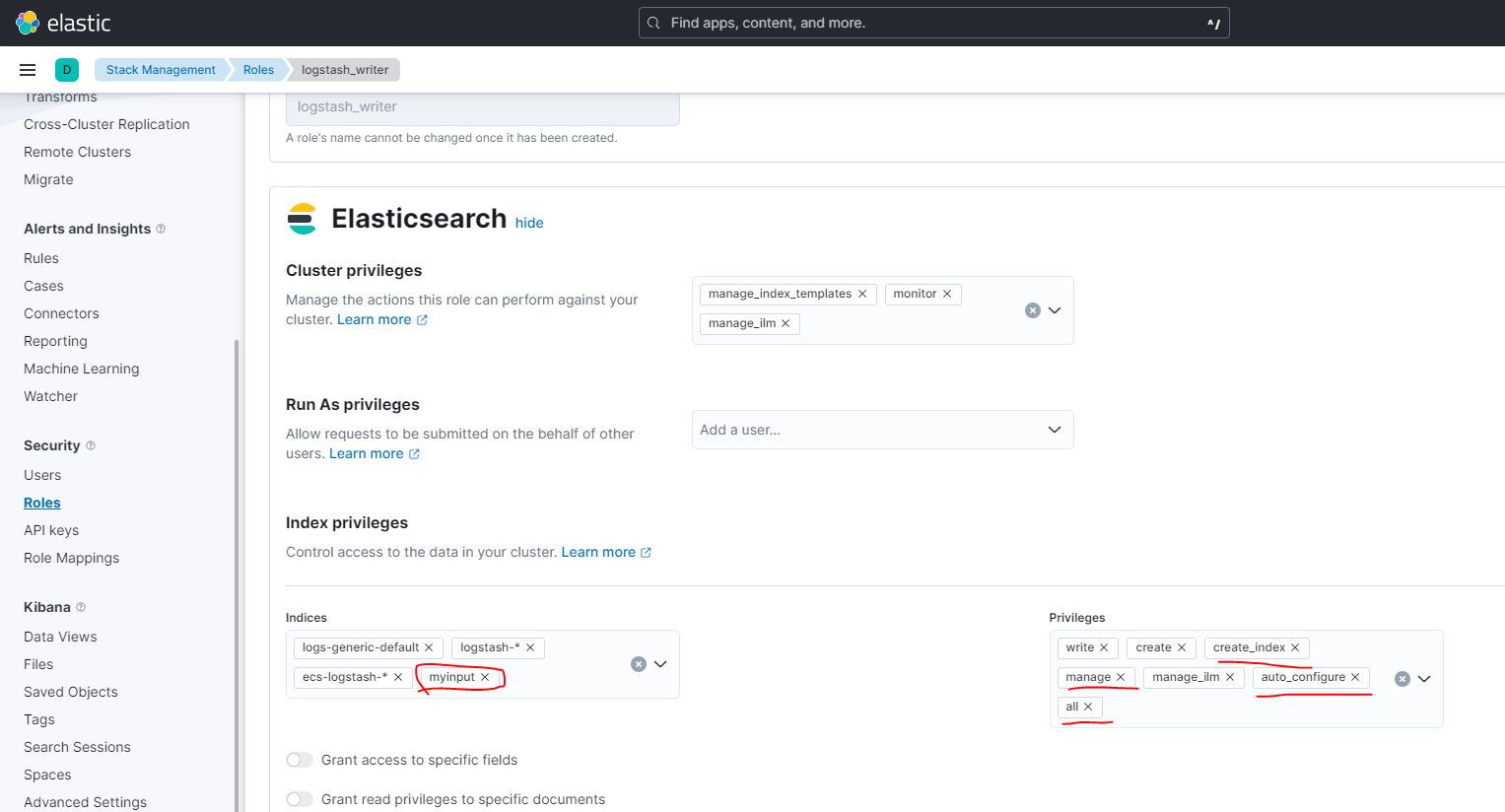Open API keys page

[x=51, y=530]
